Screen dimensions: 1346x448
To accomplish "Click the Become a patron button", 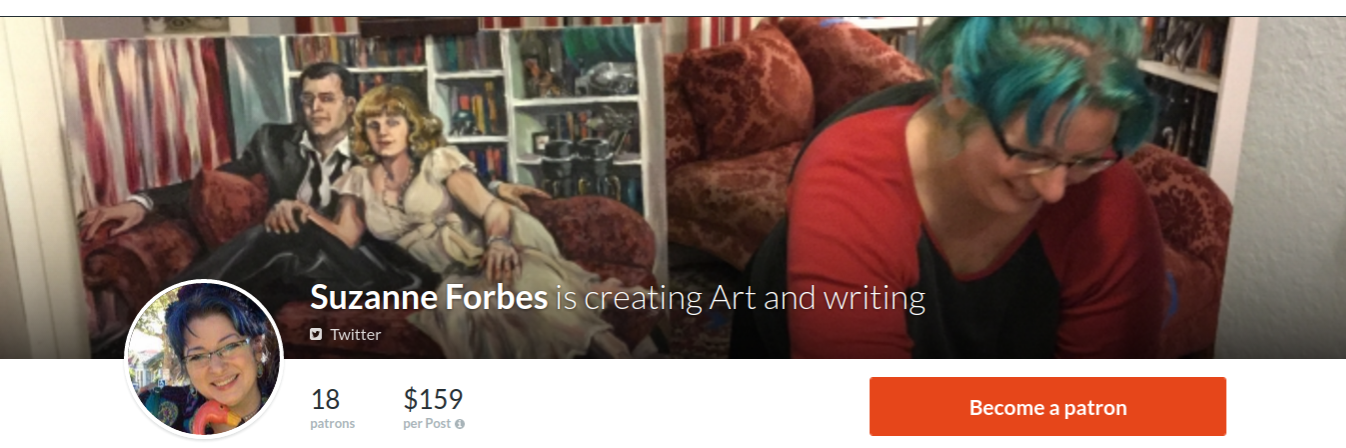I will click(x=1047, y=407).
